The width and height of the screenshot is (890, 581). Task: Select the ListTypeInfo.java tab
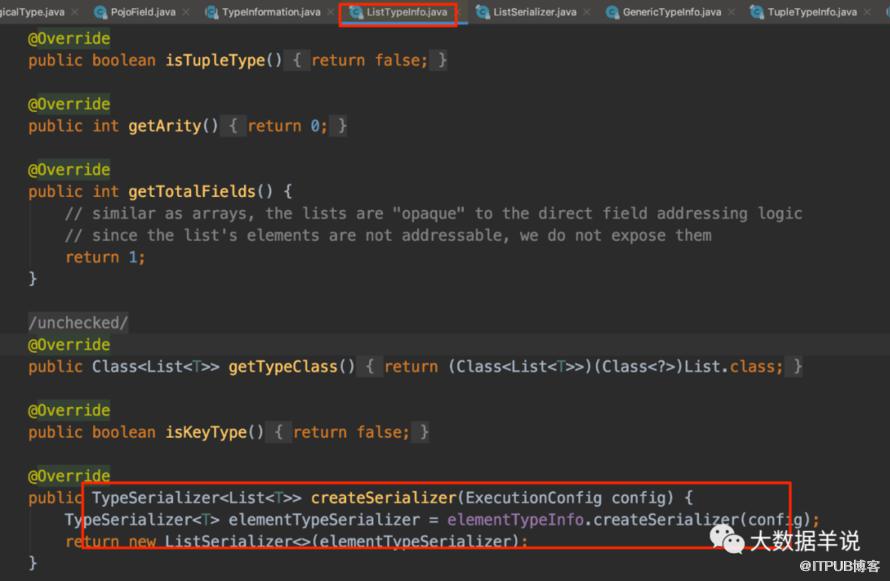406,12
